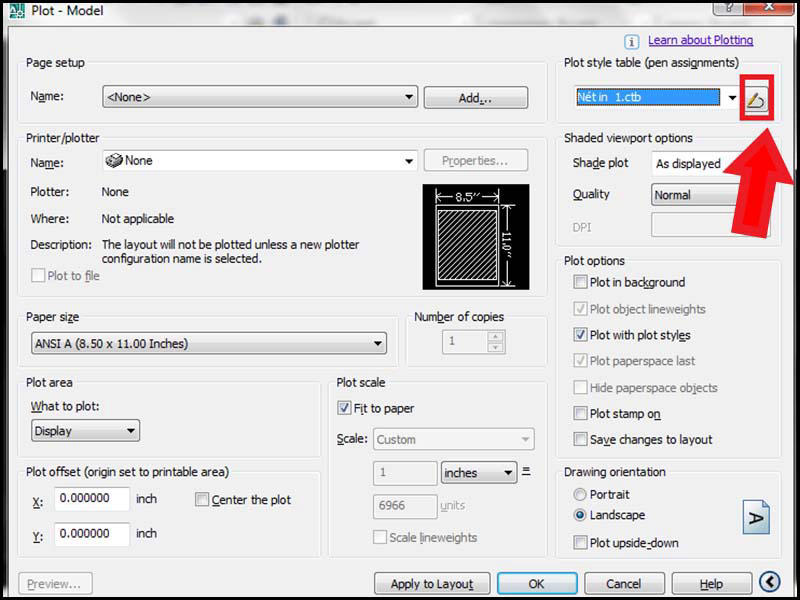Viewport: 800px width, 600px height.
Task: Open the Quality Normal dropdown
Action: [x=694, y=195]
